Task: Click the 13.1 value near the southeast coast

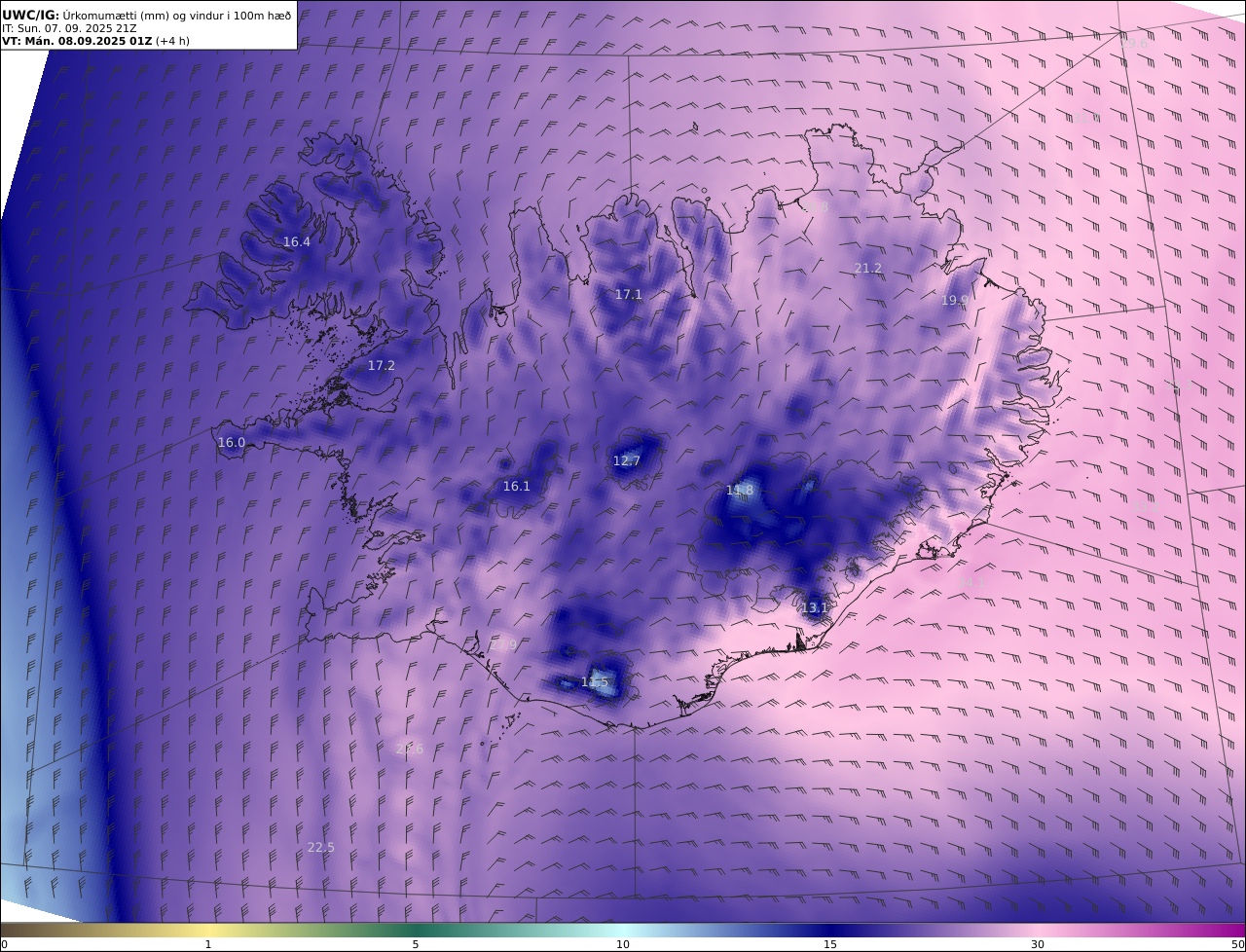Action: click(x=814, y=607)
